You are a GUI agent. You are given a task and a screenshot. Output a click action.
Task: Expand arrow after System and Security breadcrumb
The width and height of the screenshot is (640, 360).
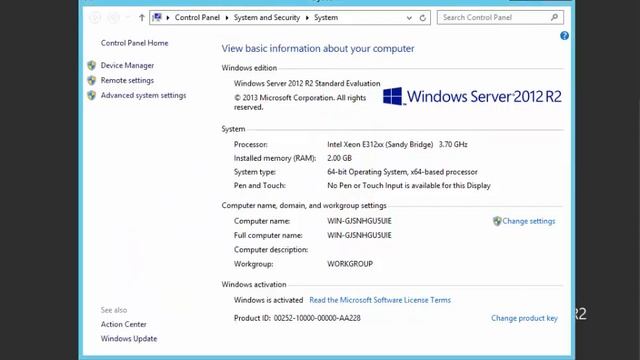(307, 18)
